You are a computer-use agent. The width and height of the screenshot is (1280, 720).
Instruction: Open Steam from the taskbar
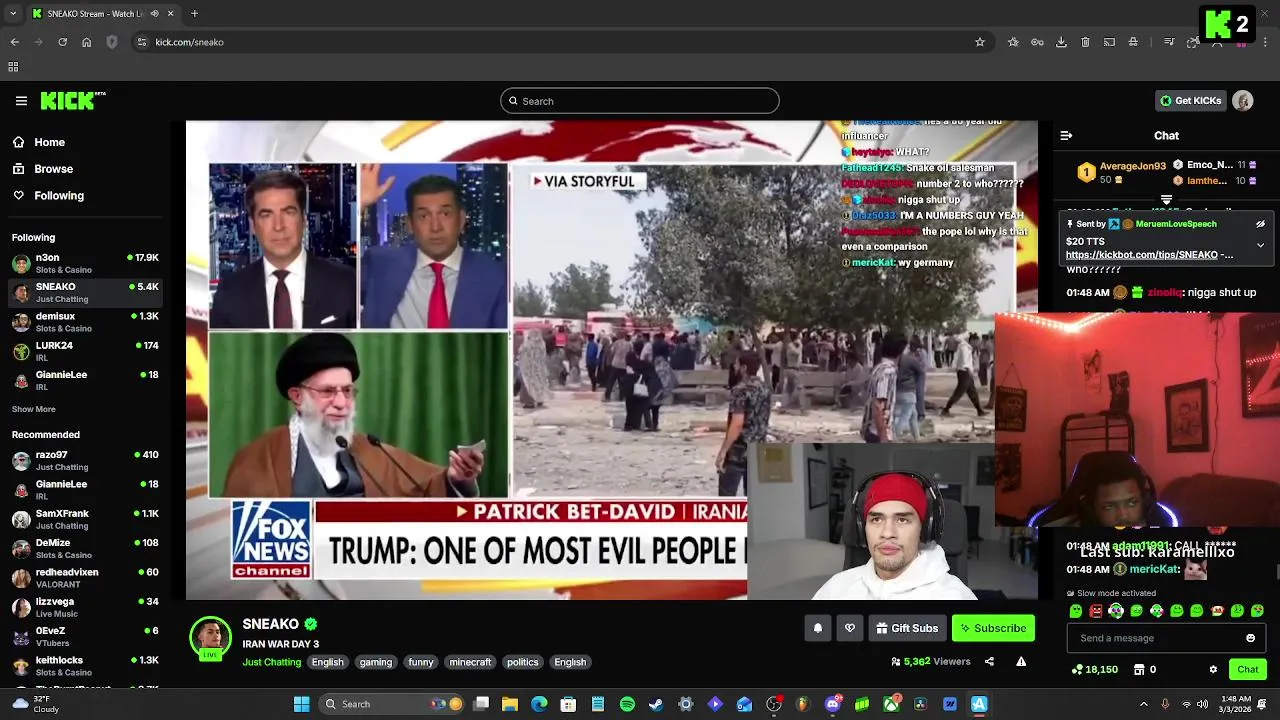point(656,704)
